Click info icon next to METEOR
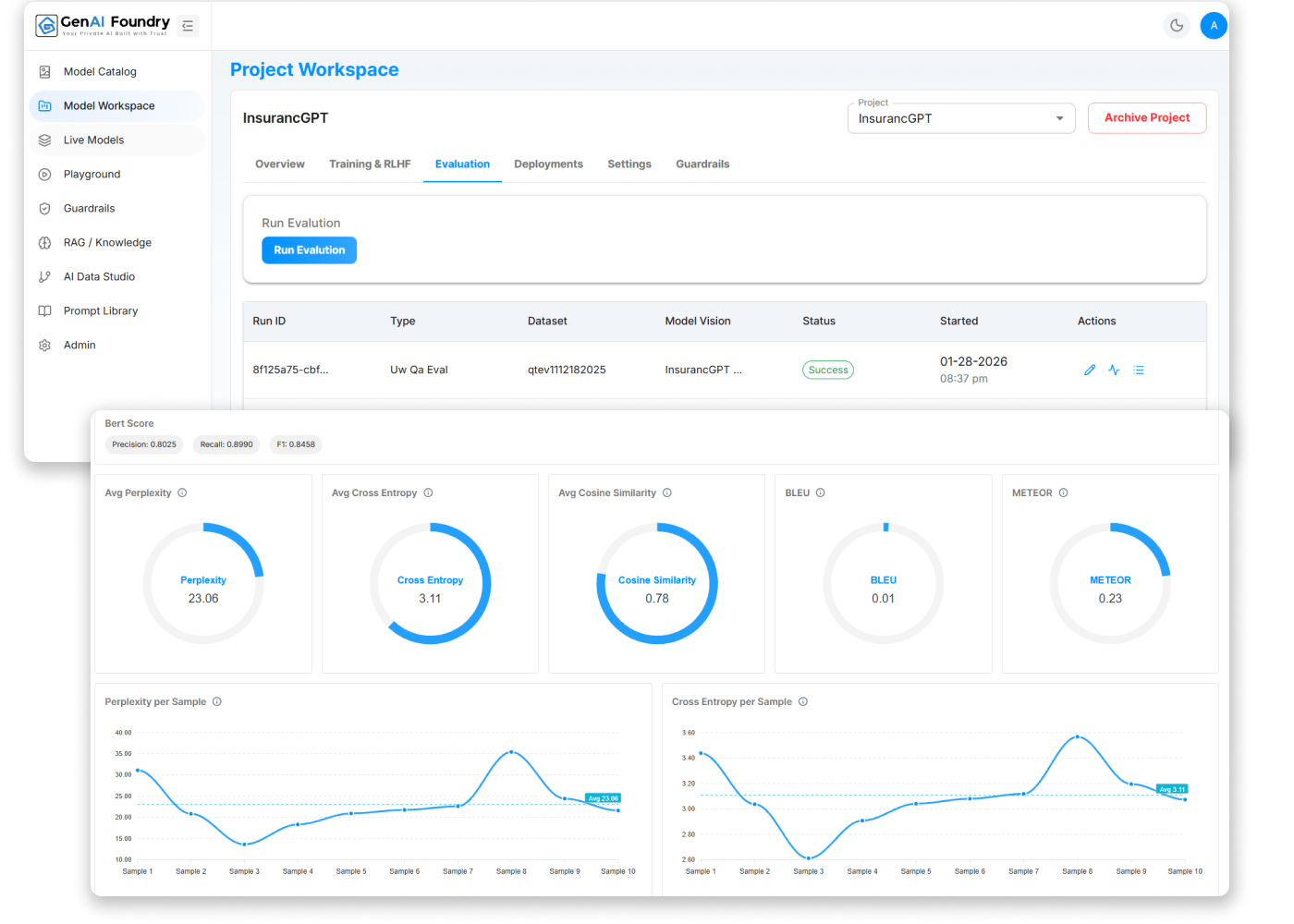1294x924 pixels. coord(1063,492)
